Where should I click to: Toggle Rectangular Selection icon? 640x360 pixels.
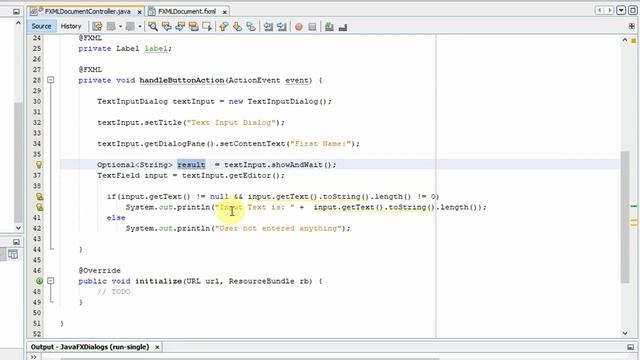[x=207, y=27]
